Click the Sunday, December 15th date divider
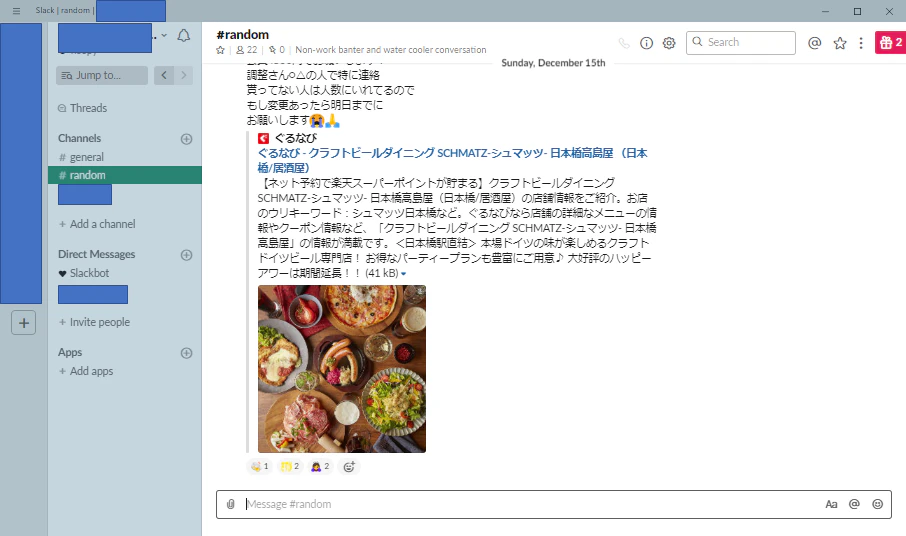The height and width of the screenshot is (536, 906). (x=553, y=63)
